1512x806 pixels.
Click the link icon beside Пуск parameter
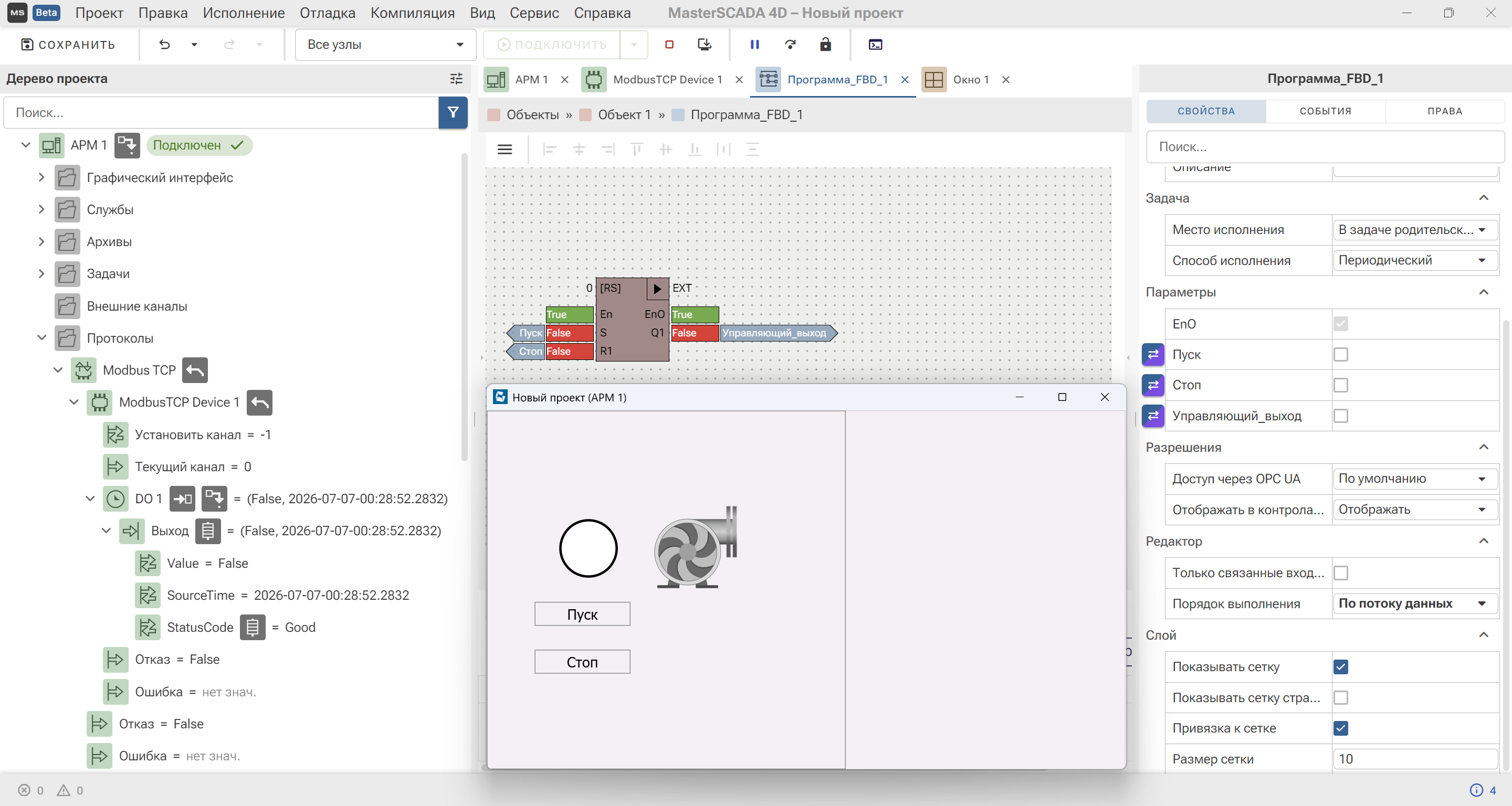pyautogui.click(x=1153, y=354)
